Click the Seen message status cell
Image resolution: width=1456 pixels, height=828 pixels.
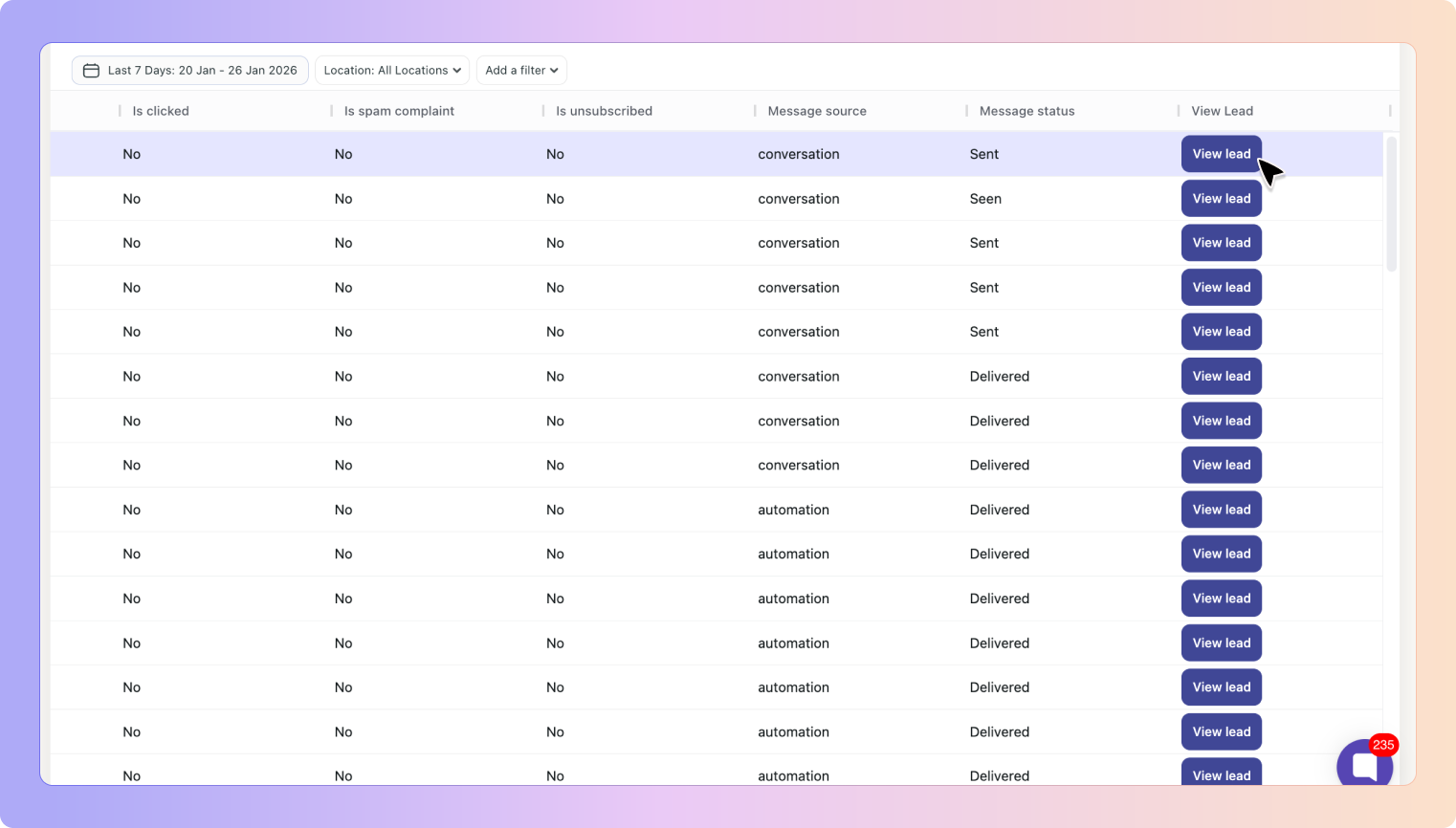(x=985, y=199)
